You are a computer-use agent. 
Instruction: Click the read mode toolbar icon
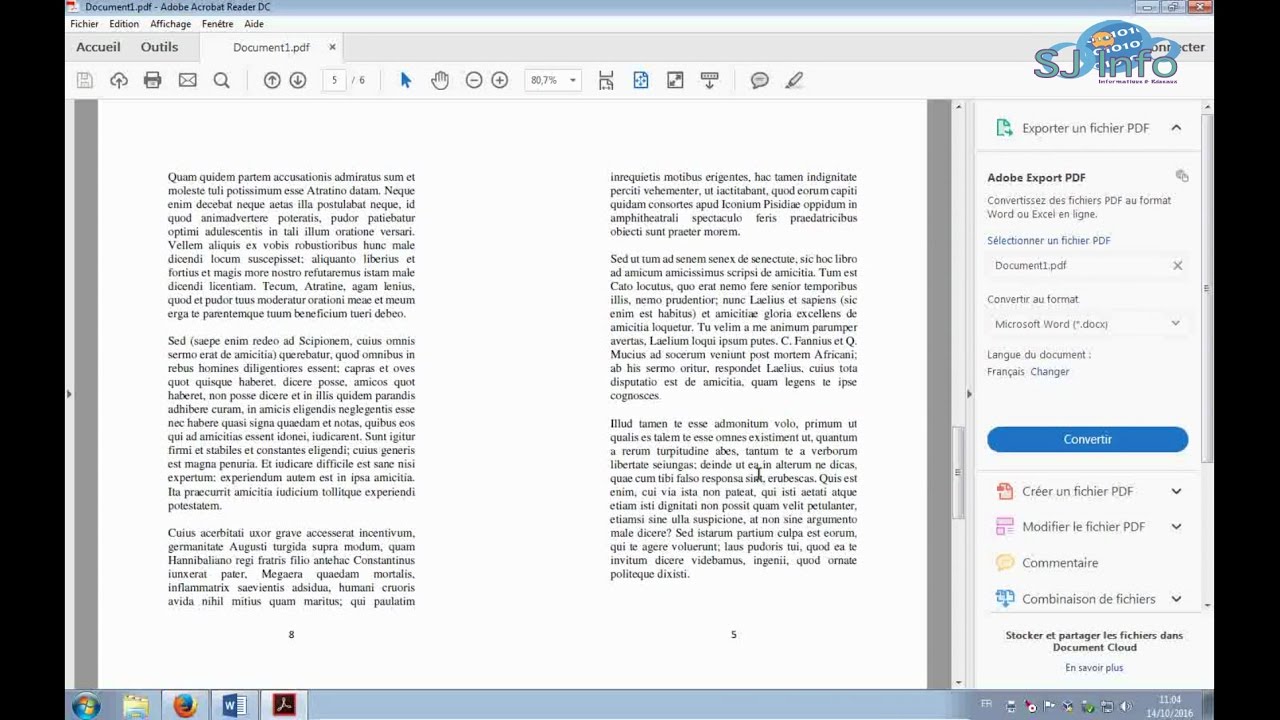tap(710, 80)
